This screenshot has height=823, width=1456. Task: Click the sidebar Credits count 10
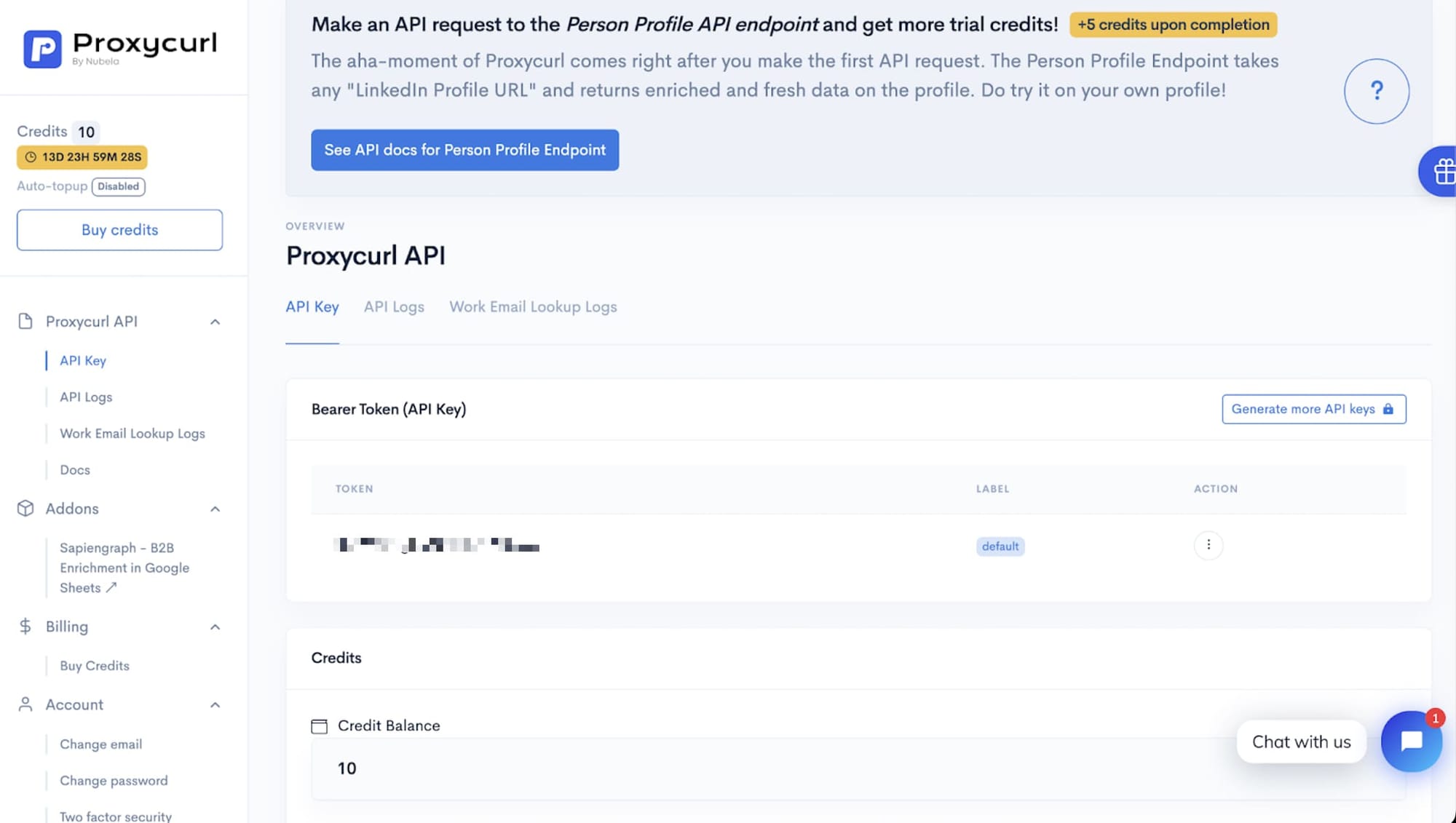coord(86,132)
